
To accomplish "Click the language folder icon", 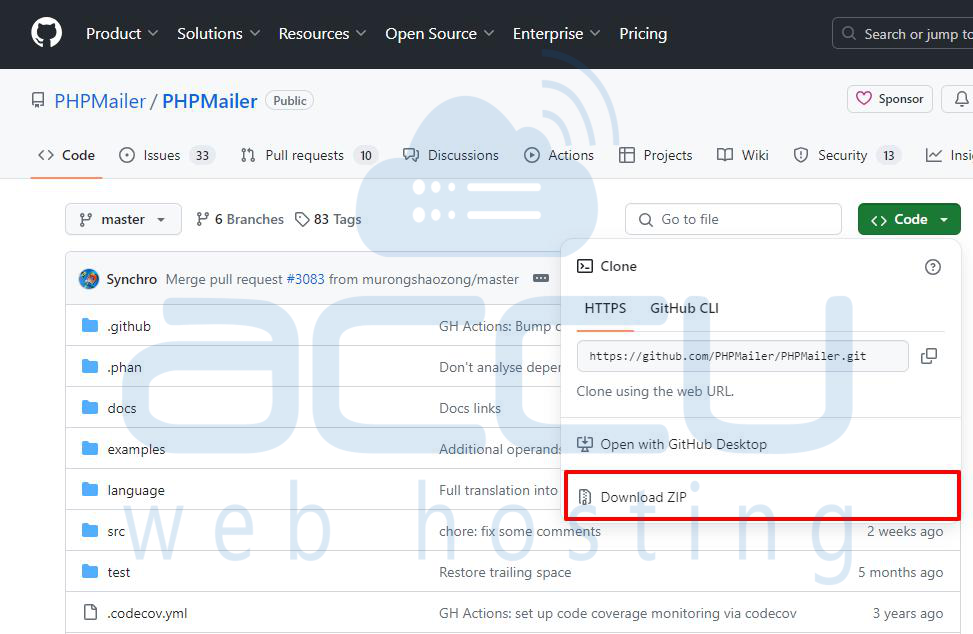I will (x=91, y=489).
